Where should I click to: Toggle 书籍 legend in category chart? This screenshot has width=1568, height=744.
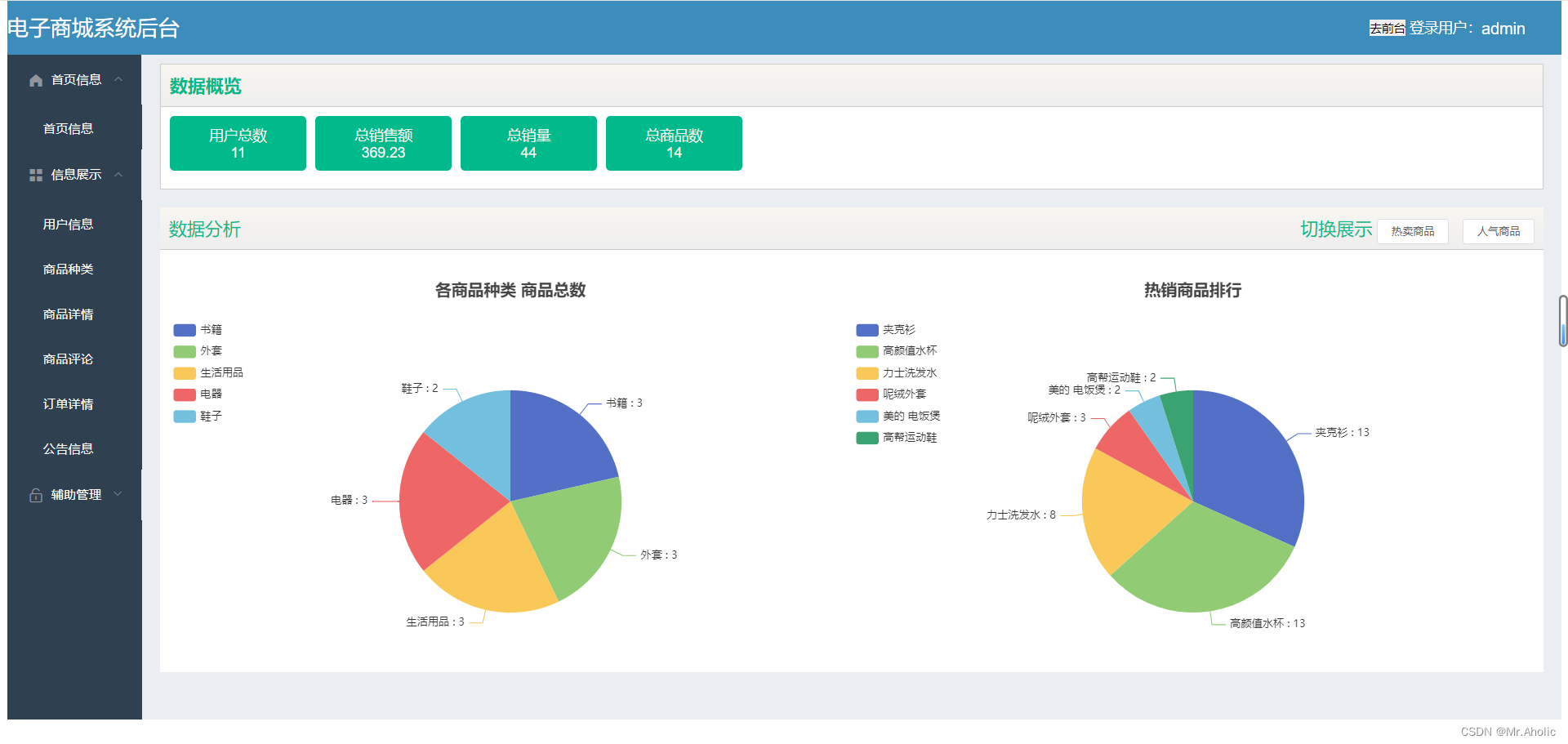198,330
